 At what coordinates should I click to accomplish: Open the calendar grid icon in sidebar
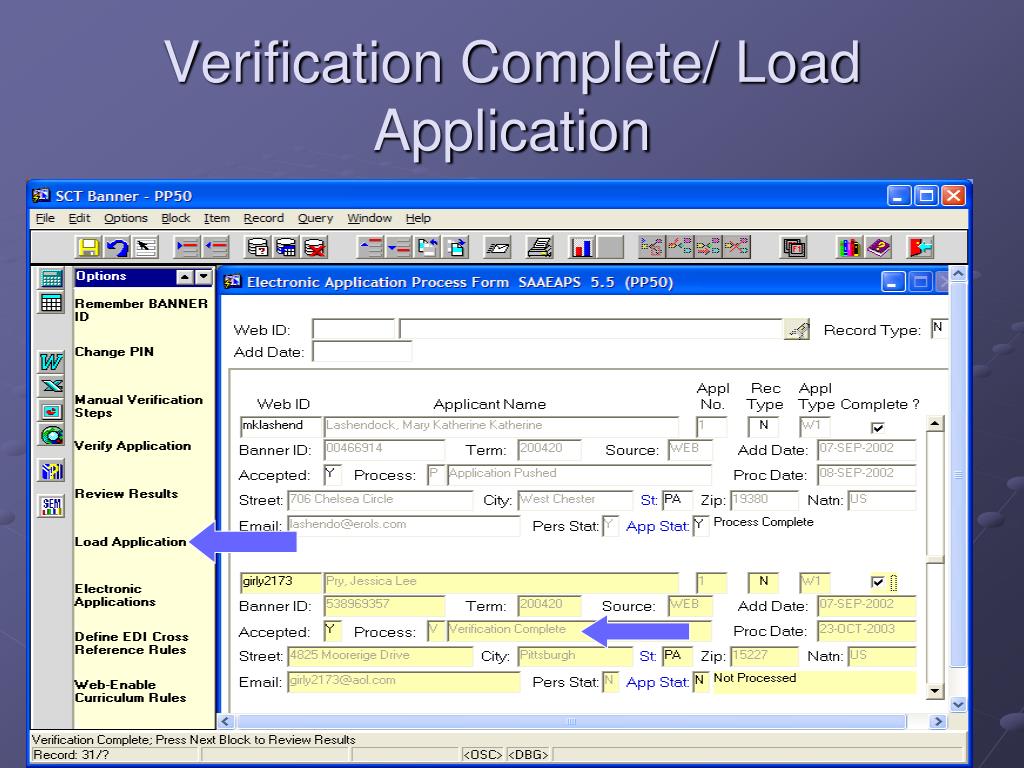coord(52,303)
